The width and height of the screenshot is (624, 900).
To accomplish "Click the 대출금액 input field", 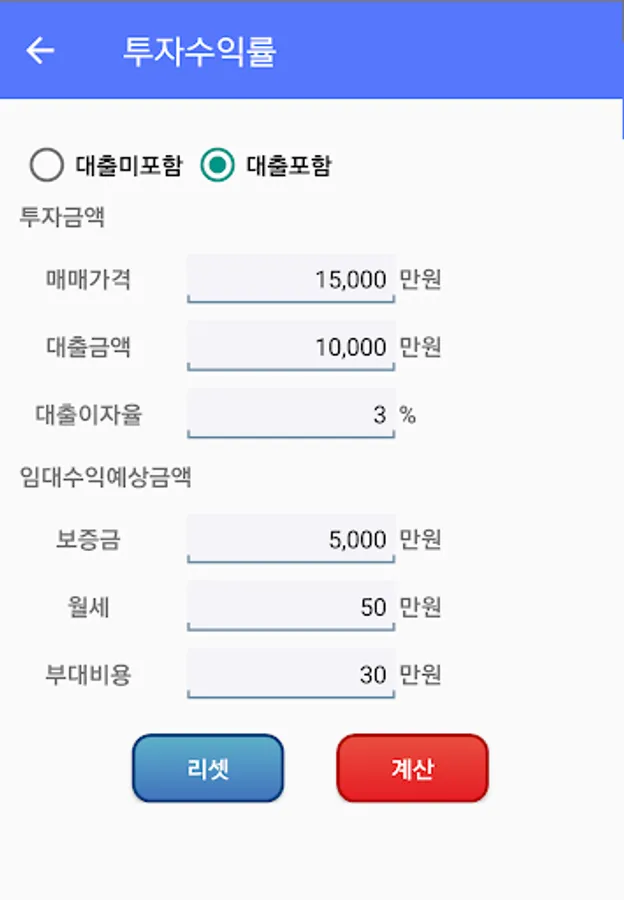I will point(291,346).
